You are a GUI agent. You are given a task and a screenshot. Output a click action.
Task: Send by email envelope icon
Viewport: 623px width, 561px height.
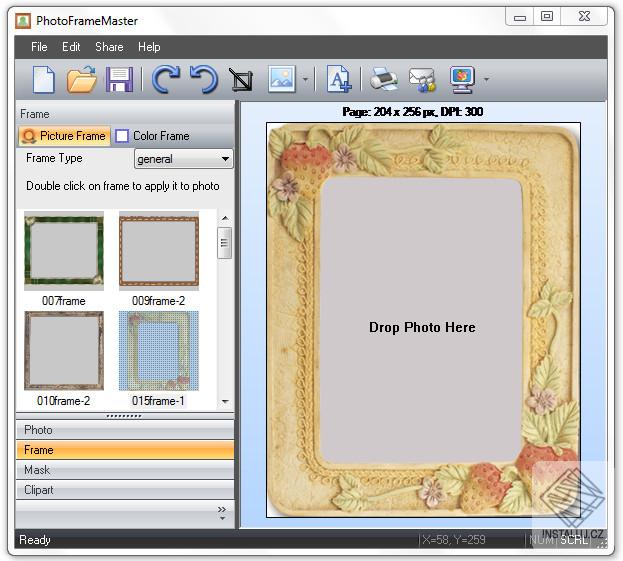pos(422,79)
